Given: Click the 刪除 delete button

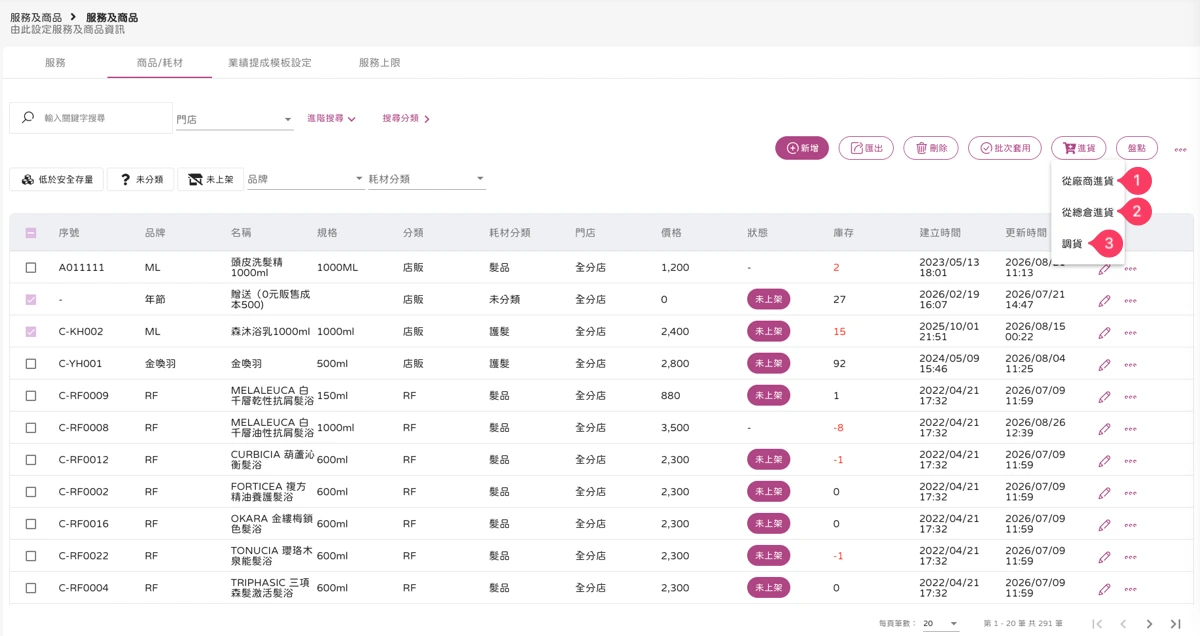Looking at the screenshot, I should click(931, 148).
